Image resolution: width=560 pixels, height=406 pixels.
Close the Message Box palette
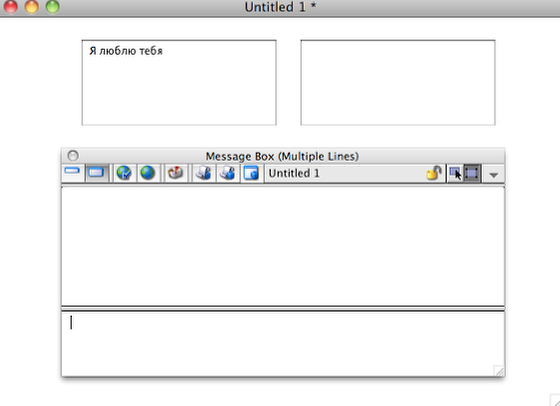pos(73,156)
